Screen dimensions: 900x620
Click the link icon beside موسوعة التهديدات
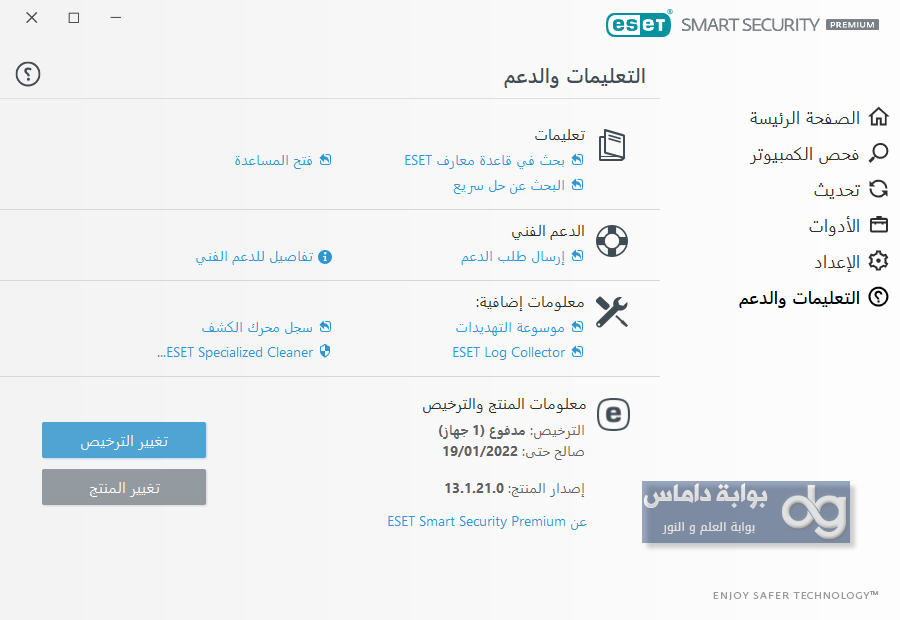tap(577, 327)
